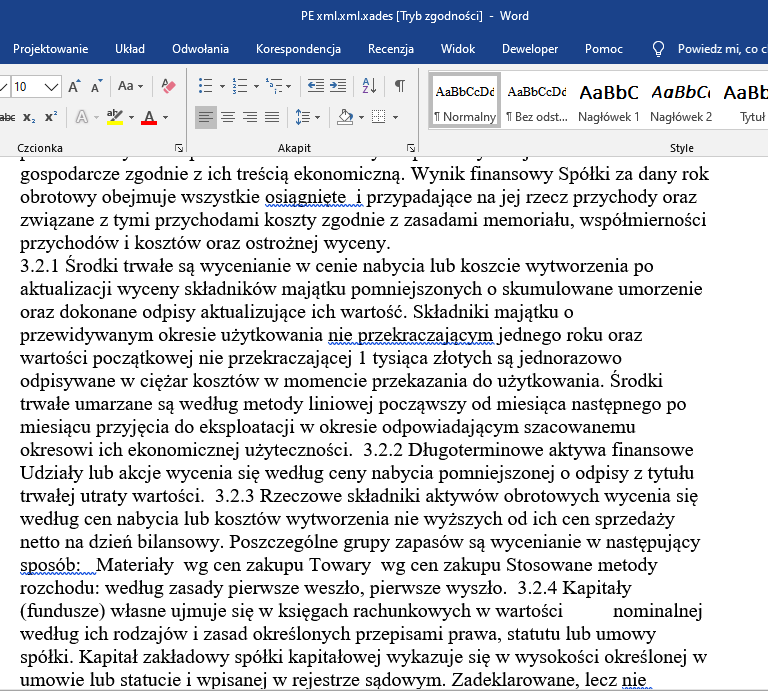
Task: Click the text '3.2.4 Kapitały'
Action: 574,587
